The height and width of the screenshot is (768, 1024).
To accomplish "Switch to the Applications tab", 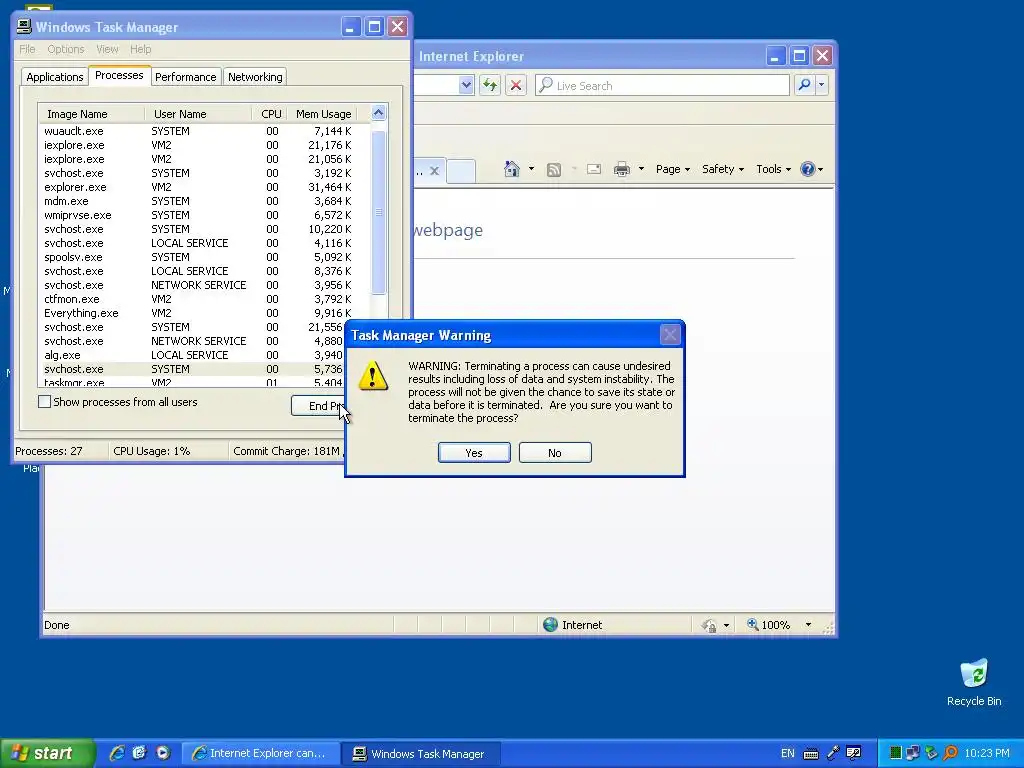I will (55, 77).
